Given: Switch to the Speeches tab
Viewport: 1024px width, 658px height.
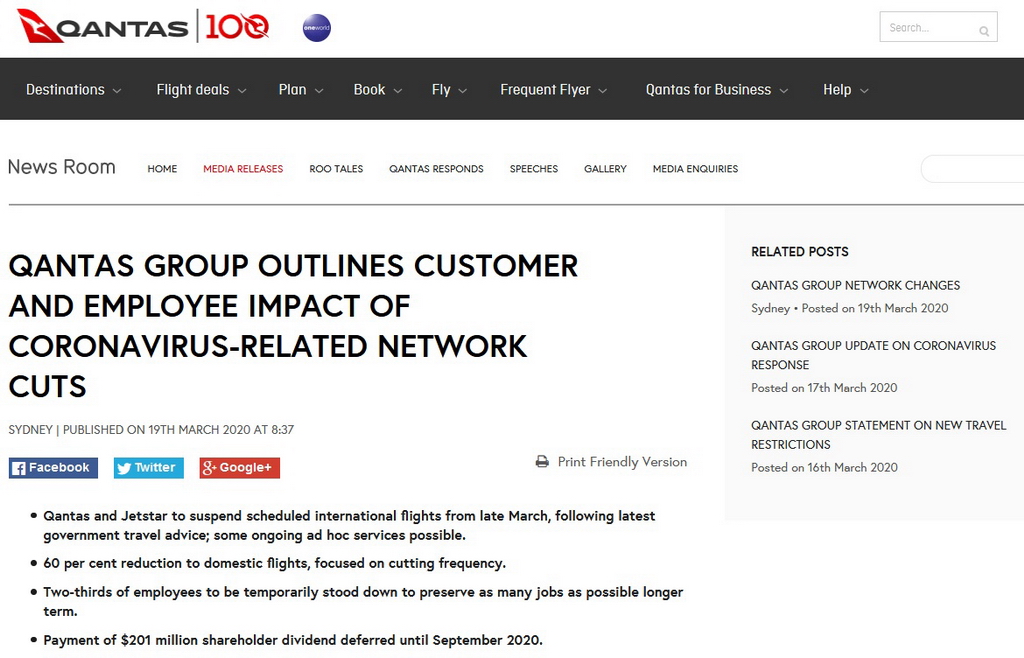Looking at the screenshot, I should click(534, 168).
